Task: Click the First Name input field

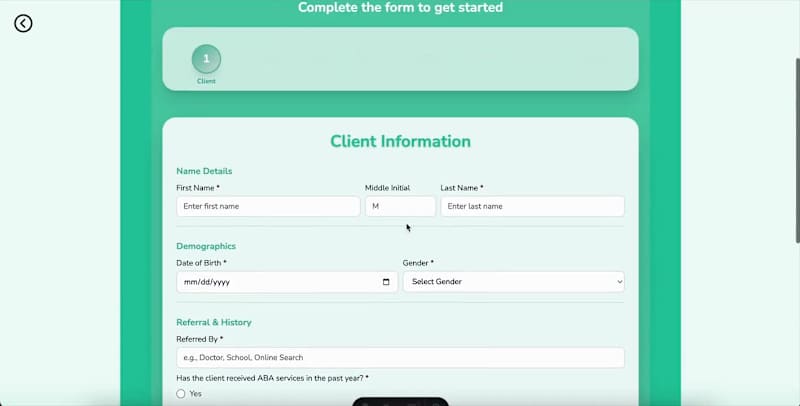Action: tap(268, 207)
